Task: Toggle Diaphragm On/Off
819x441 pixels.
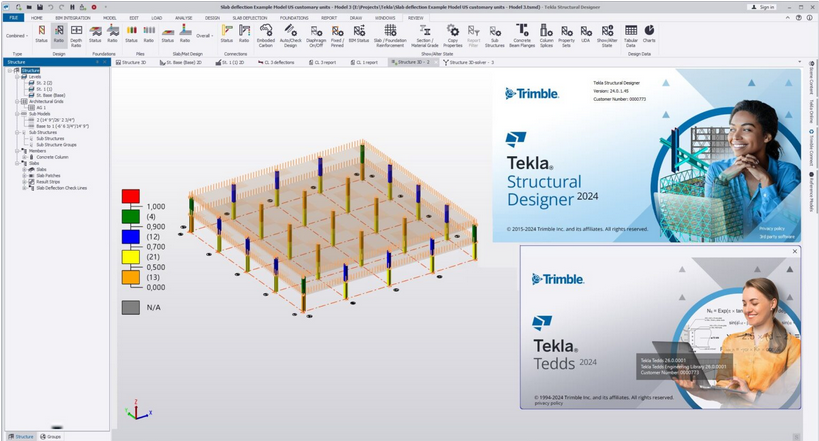Action: (316, 36)
